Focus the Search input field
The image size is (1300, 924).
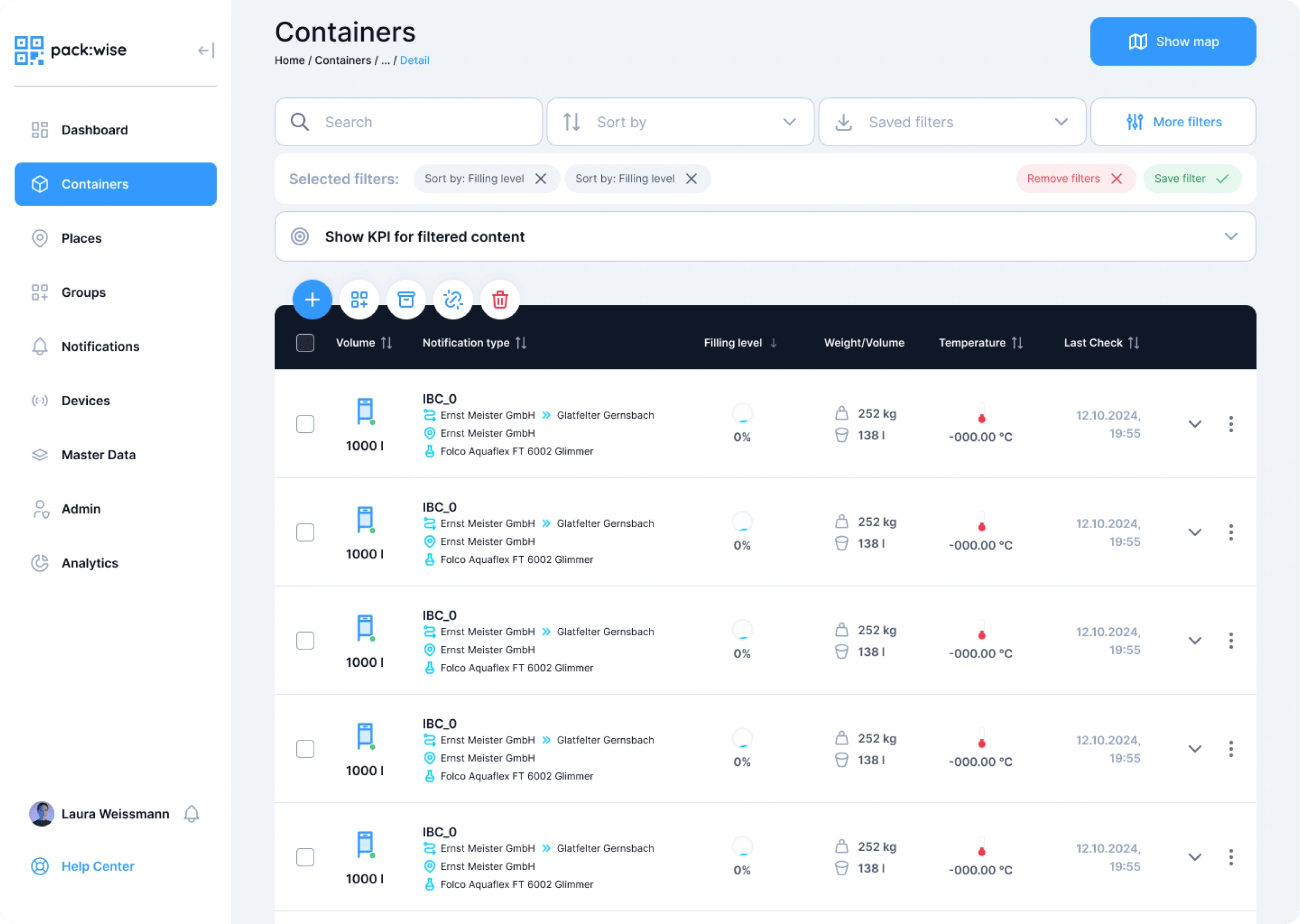(408, 122)
